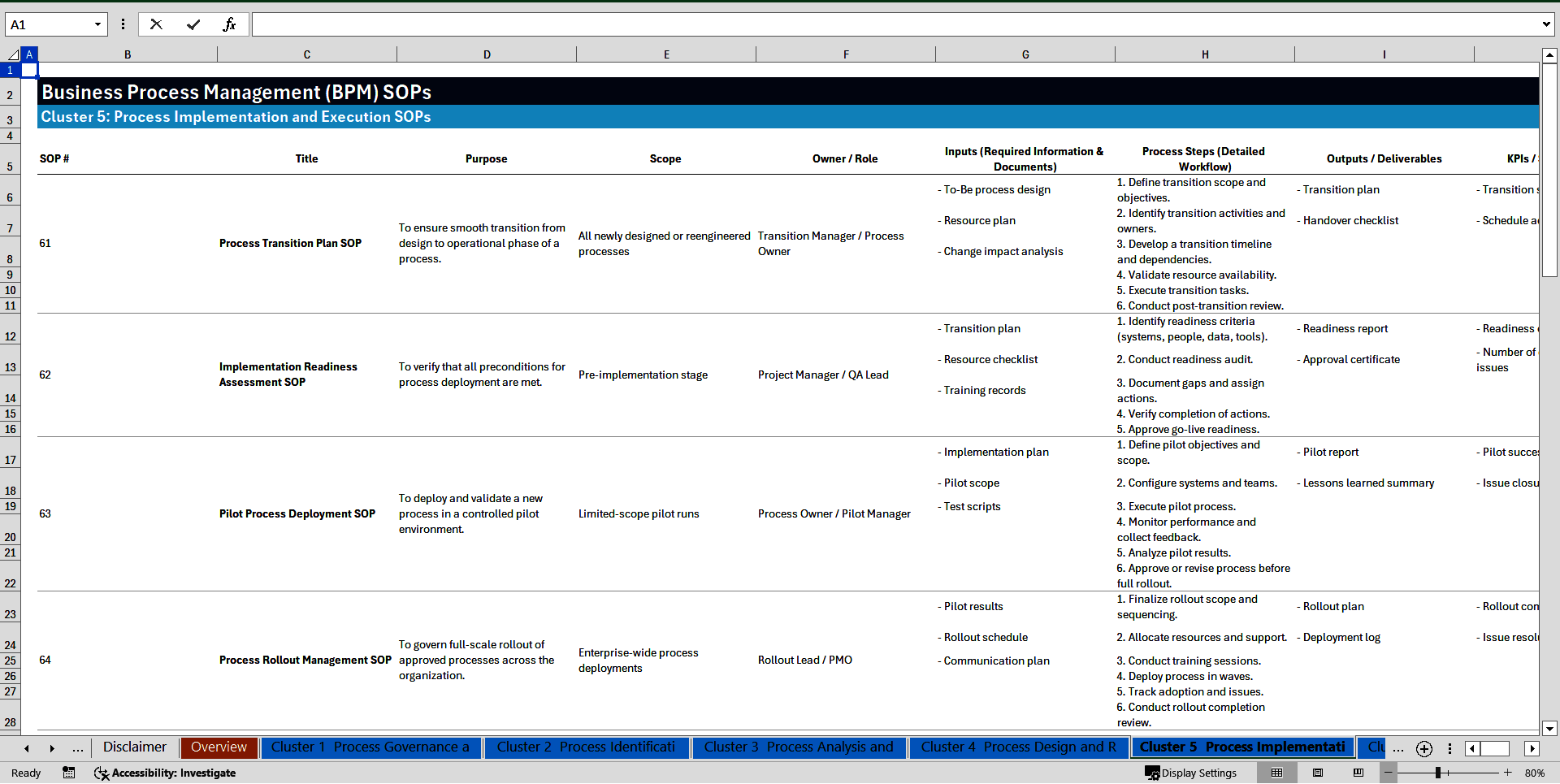Click the Enter checkmark icon

[193, 24]
